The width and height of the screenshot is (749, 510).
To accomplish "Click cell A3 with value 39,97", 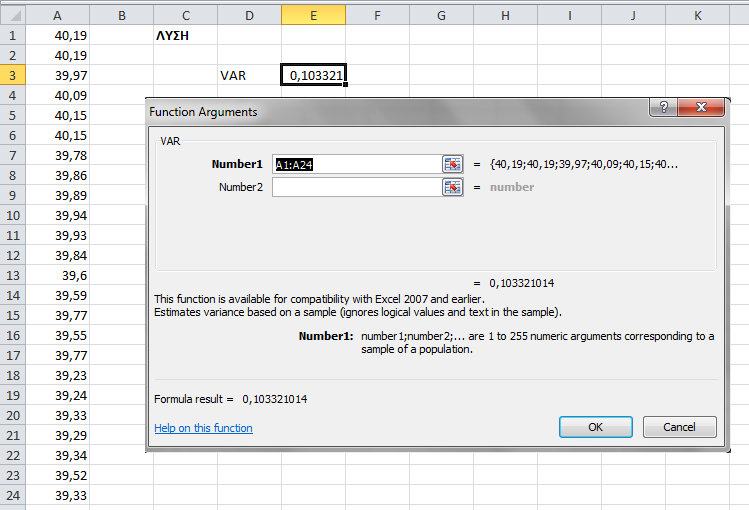I will tap(57, 75).
